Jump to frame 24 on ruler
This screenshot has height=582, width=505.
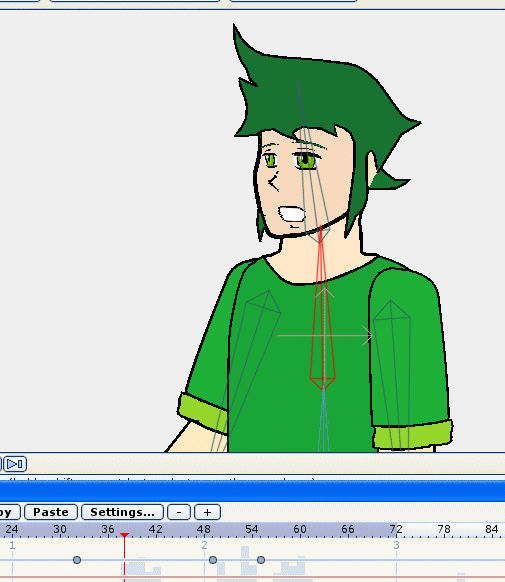pos(12,529)
